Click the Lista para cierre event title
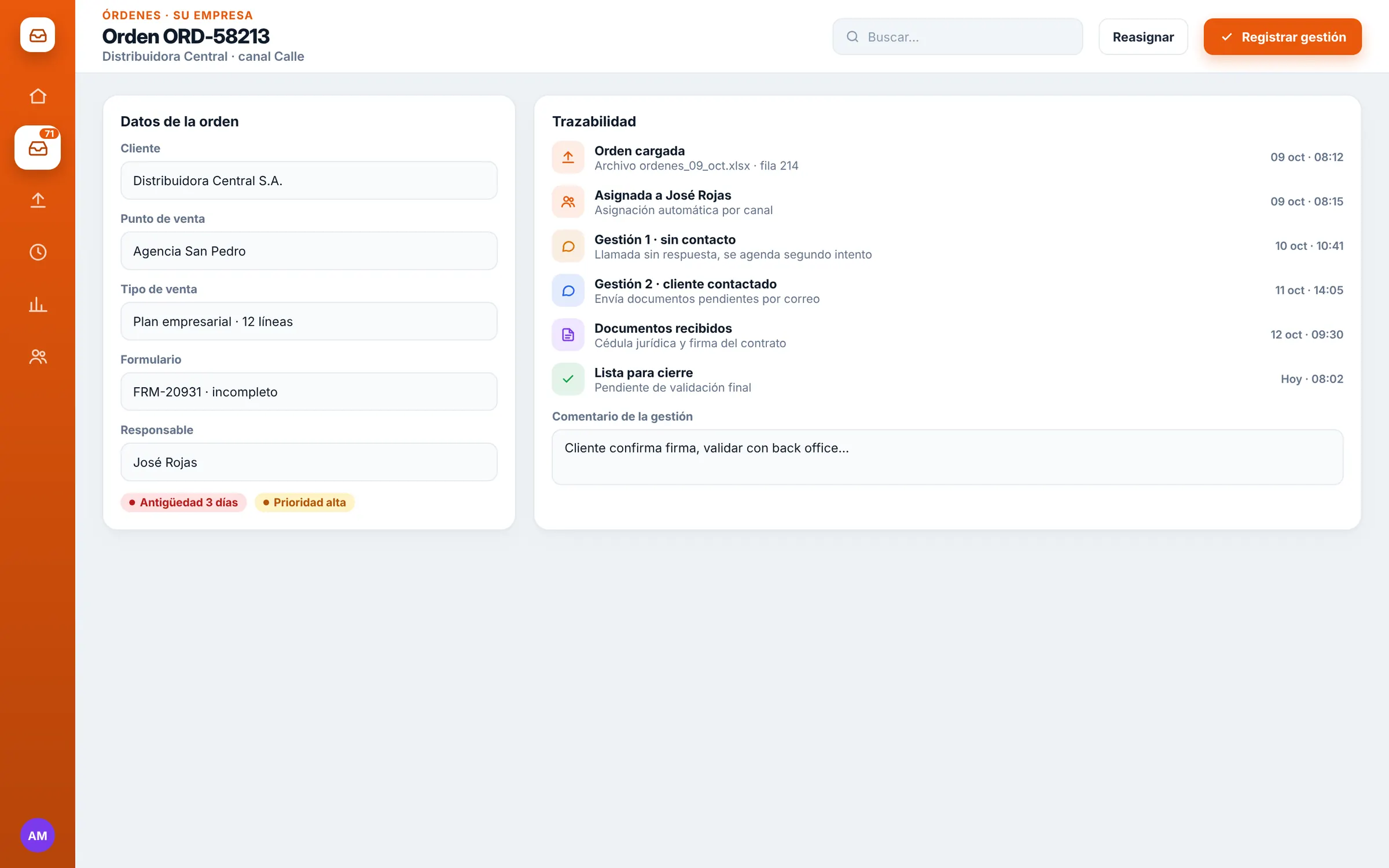Screen dimensions: 1389x868 (x=644, y=373)
